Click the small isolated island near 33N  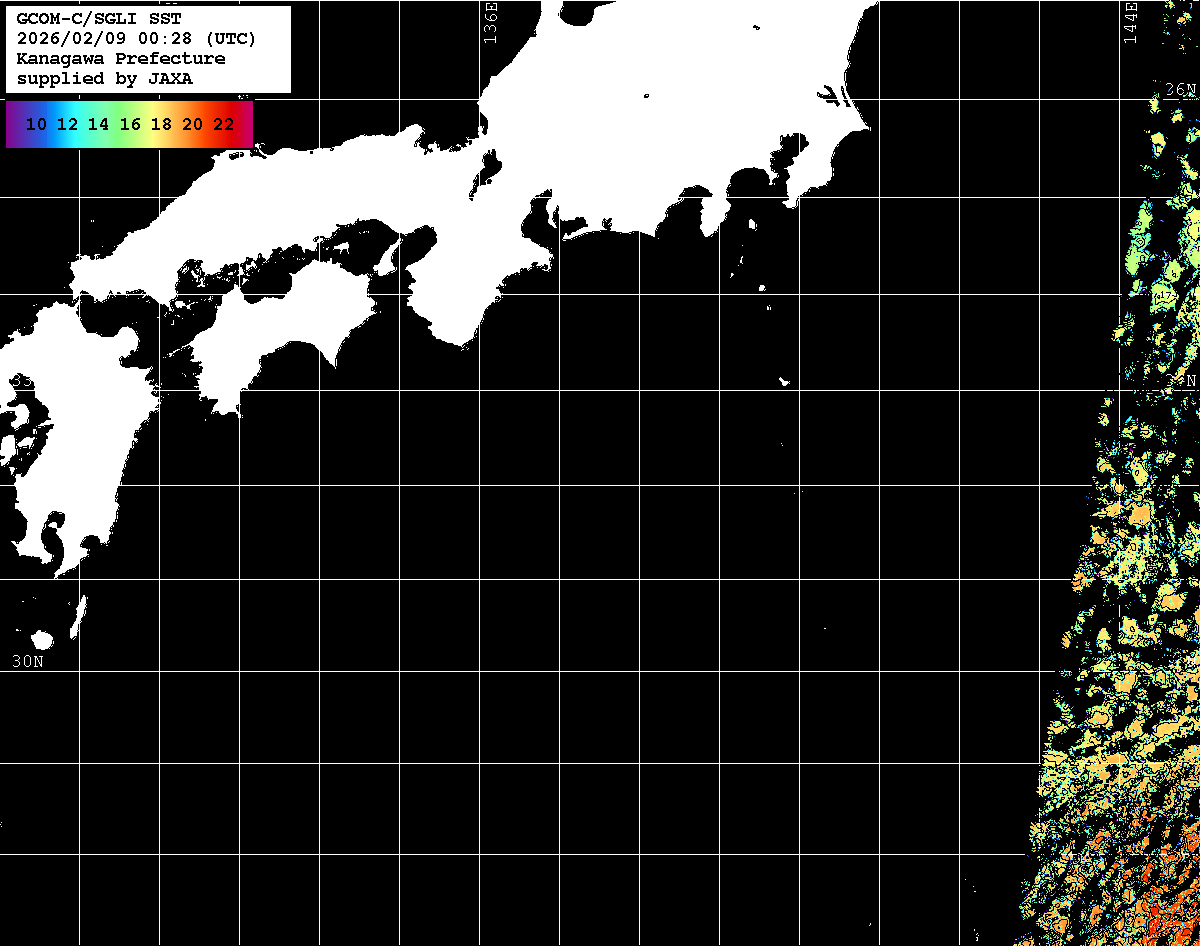[784, 381]
